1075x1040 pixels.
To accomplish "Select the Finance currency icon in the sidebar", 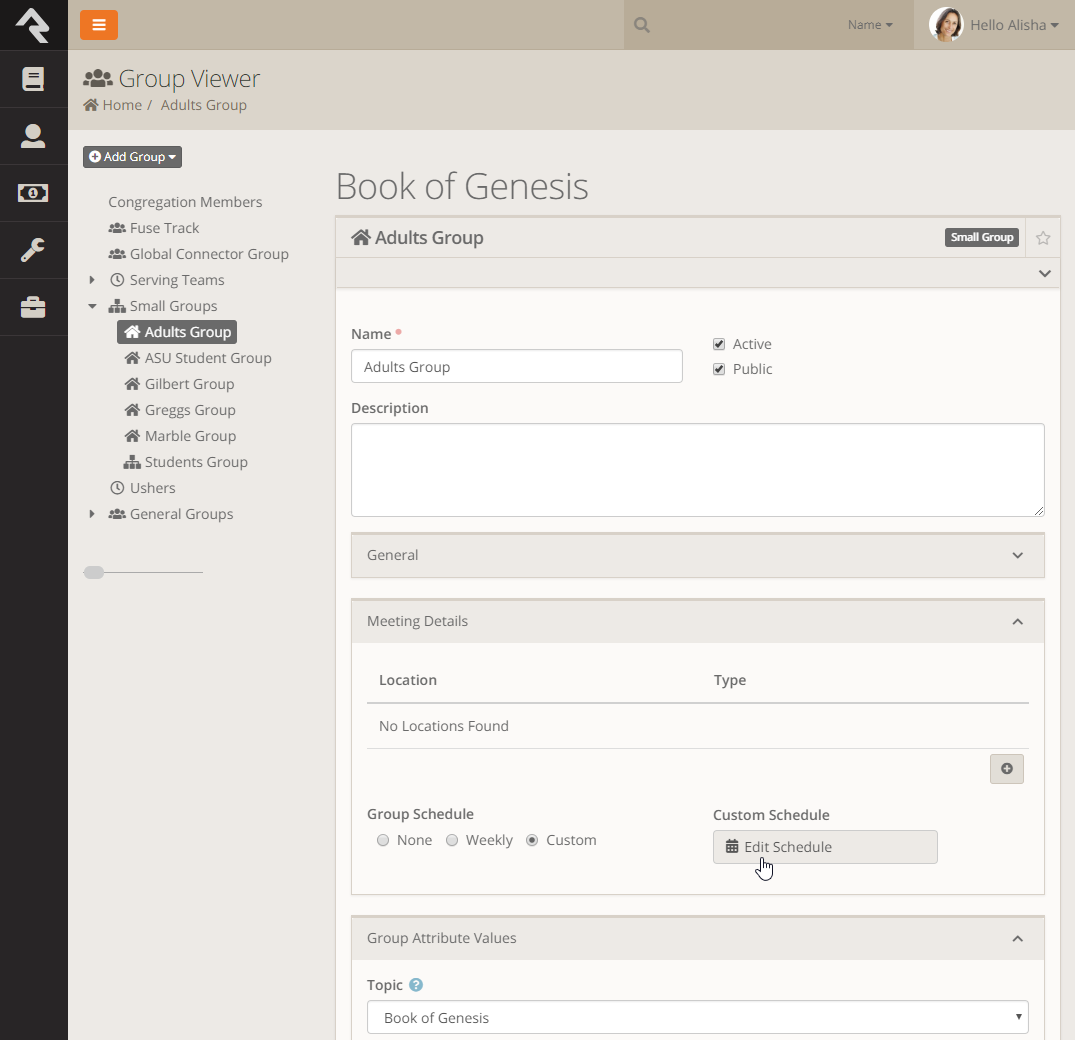I will [x=34, y=193].
